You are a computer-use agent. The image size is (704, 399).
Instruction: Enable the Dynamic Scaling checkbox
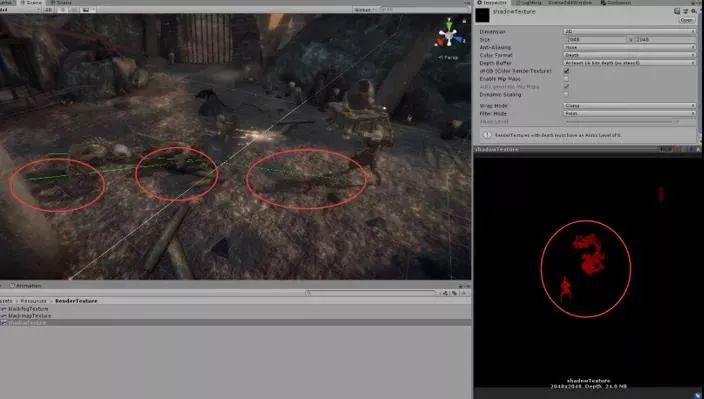click(566, 94)
